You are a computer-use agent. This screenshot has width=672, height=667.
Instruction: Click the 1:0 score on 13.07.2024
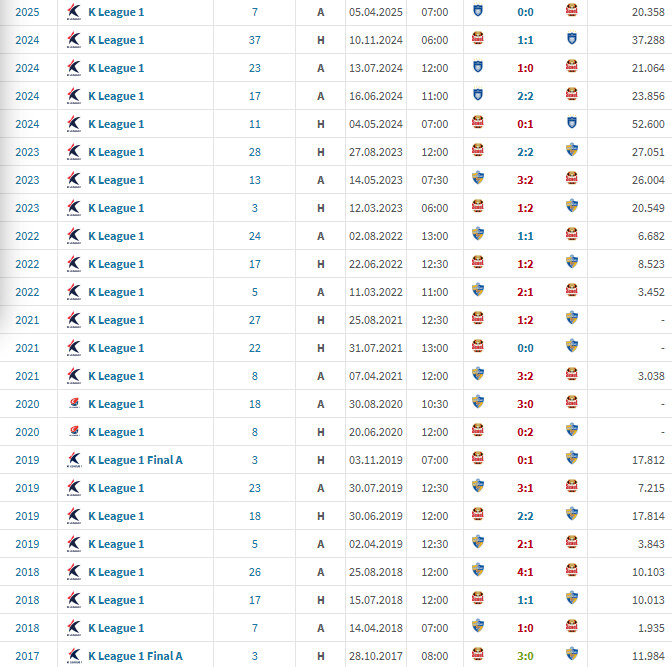pos(525,68)
